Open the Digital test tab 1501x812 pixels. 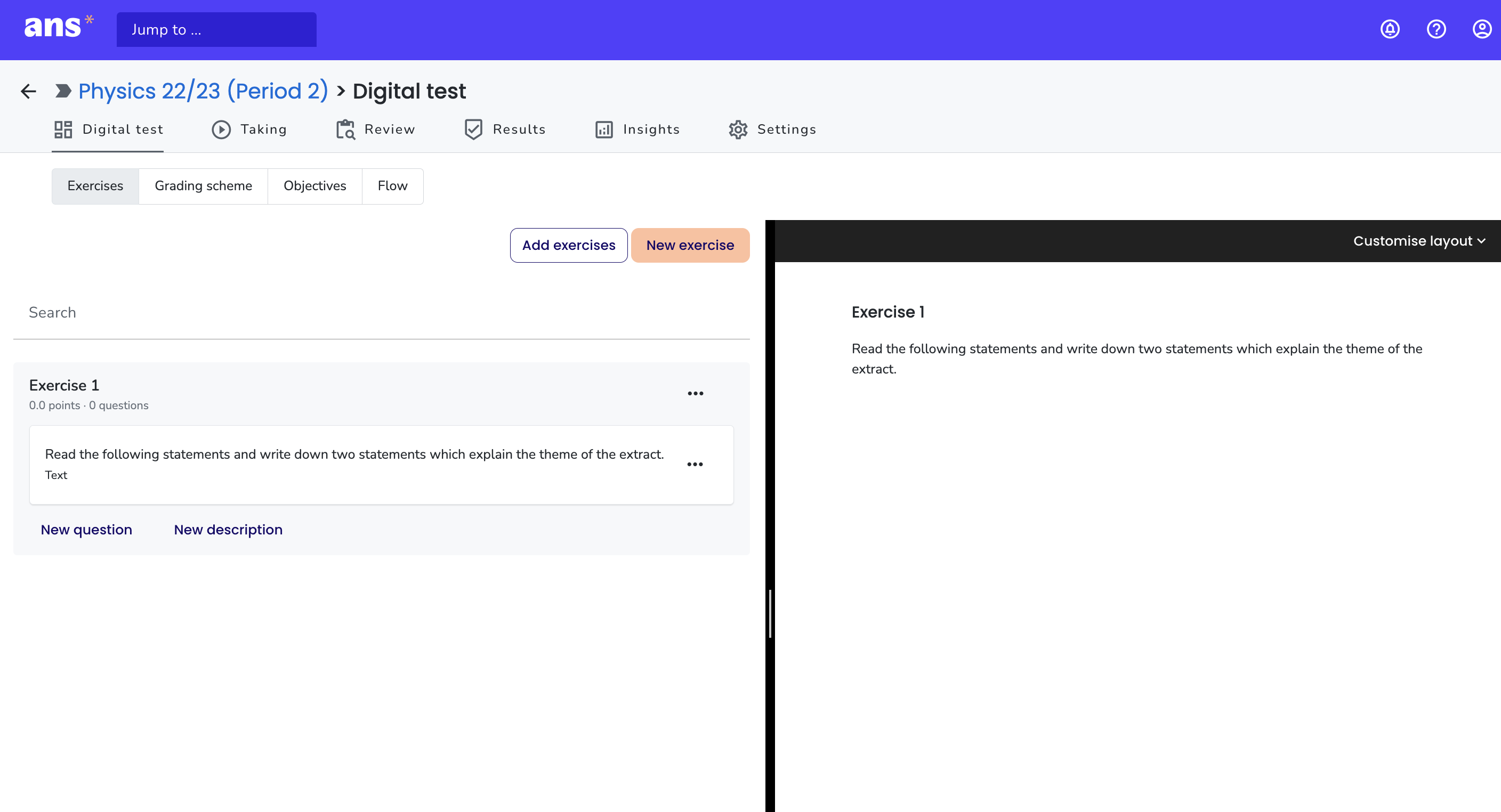(x=108, y=129)
